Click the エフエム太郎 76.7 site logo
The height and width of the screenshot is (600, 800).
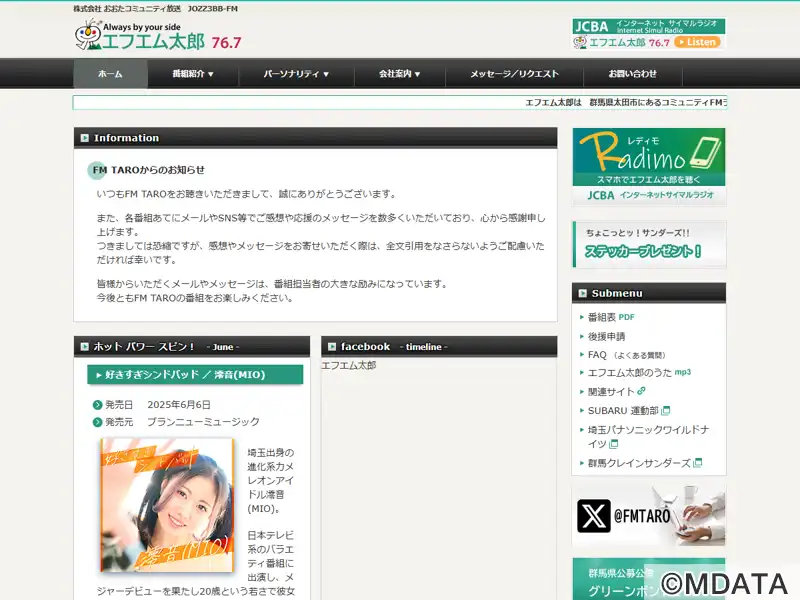[158, 35]
